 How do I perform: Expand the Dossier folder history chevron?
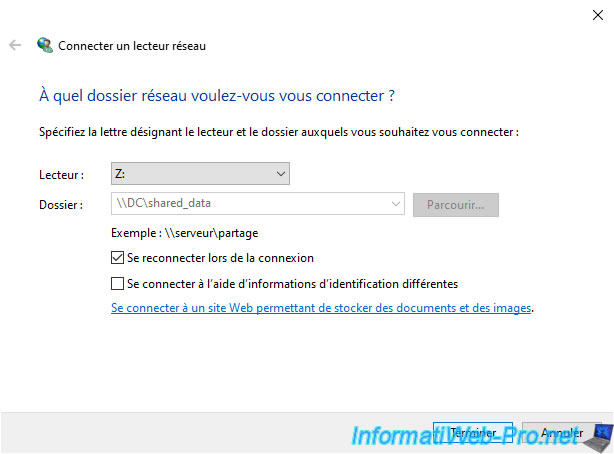tap(395, 204)
